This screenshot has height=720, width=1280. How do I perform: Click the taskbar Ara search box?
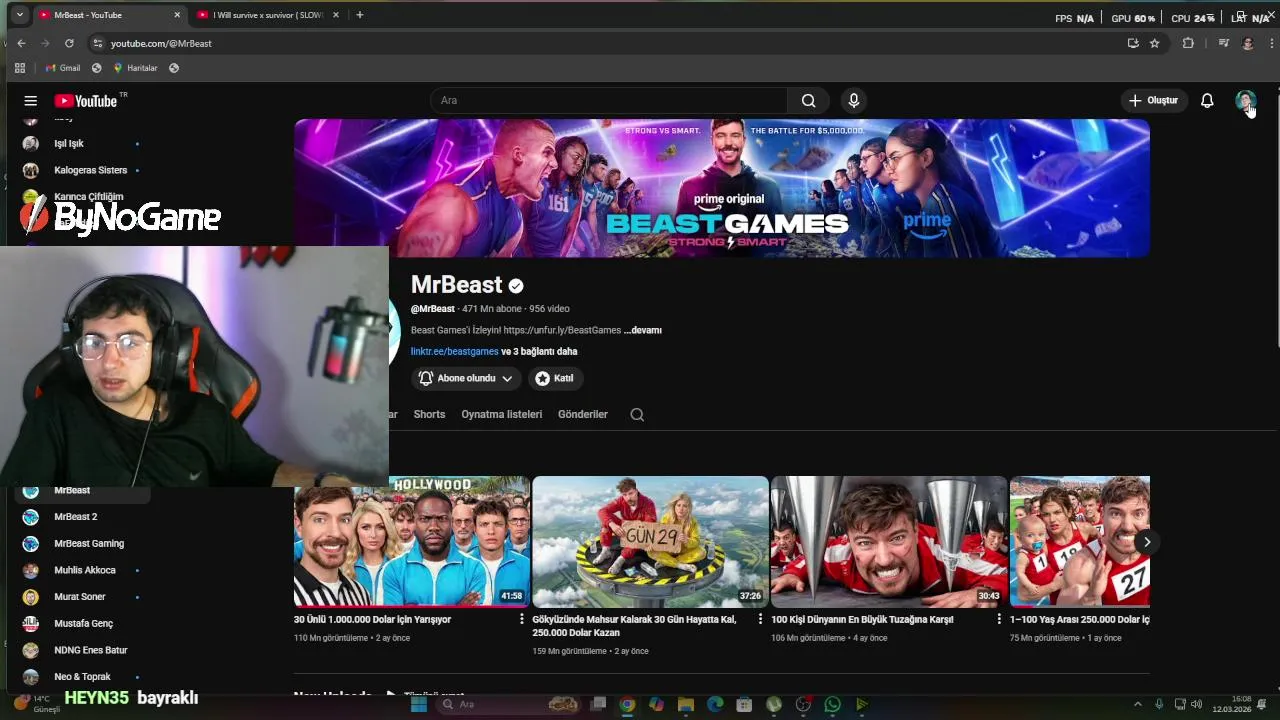508,704
